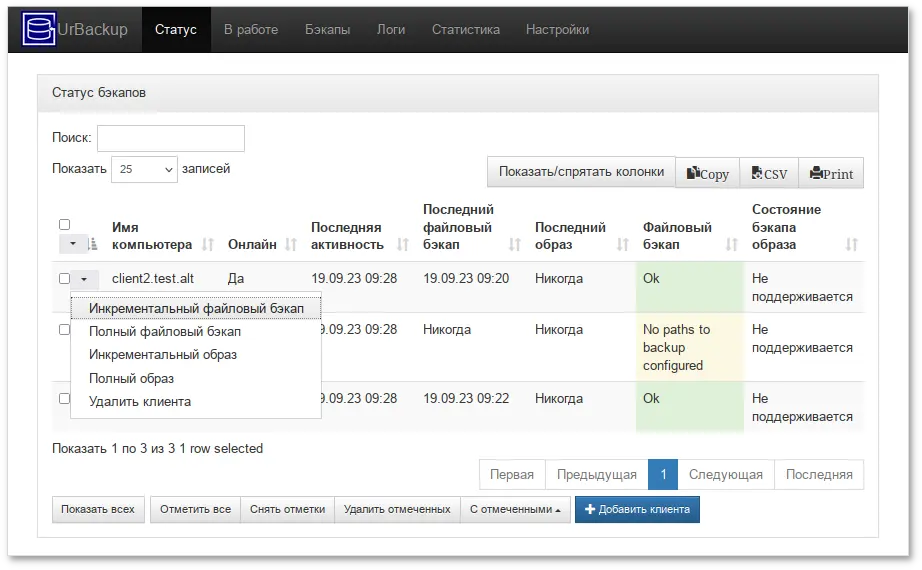
Task: Open Показать/спрятать колонки column selector
Action: [581, 172]
